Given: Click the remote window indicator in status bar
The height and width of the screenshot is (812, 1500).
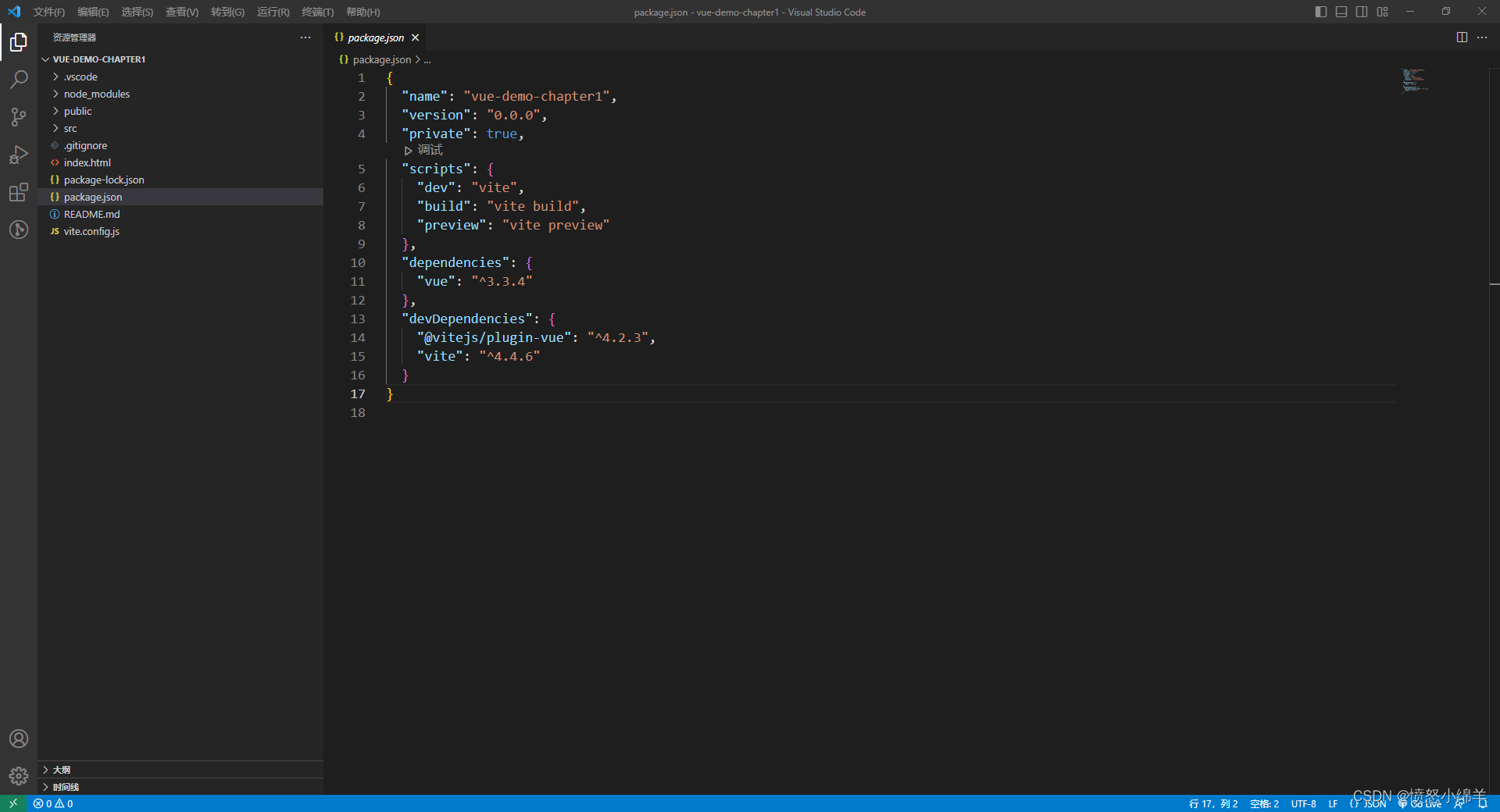Looking at the screenshot, I should 13,803.
